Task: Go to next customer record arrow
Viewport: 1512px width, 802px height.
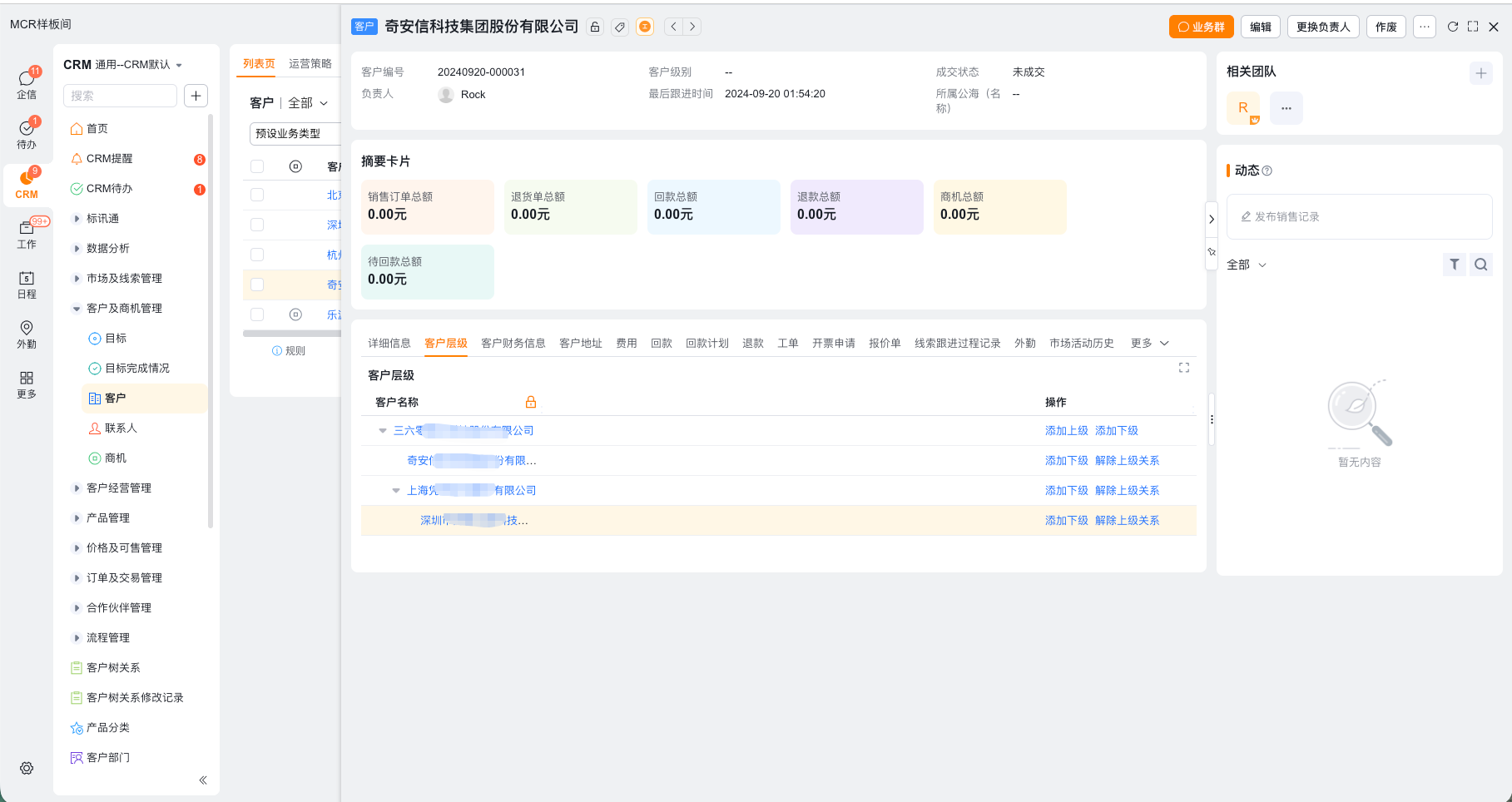Action: (x=692, y=27)
